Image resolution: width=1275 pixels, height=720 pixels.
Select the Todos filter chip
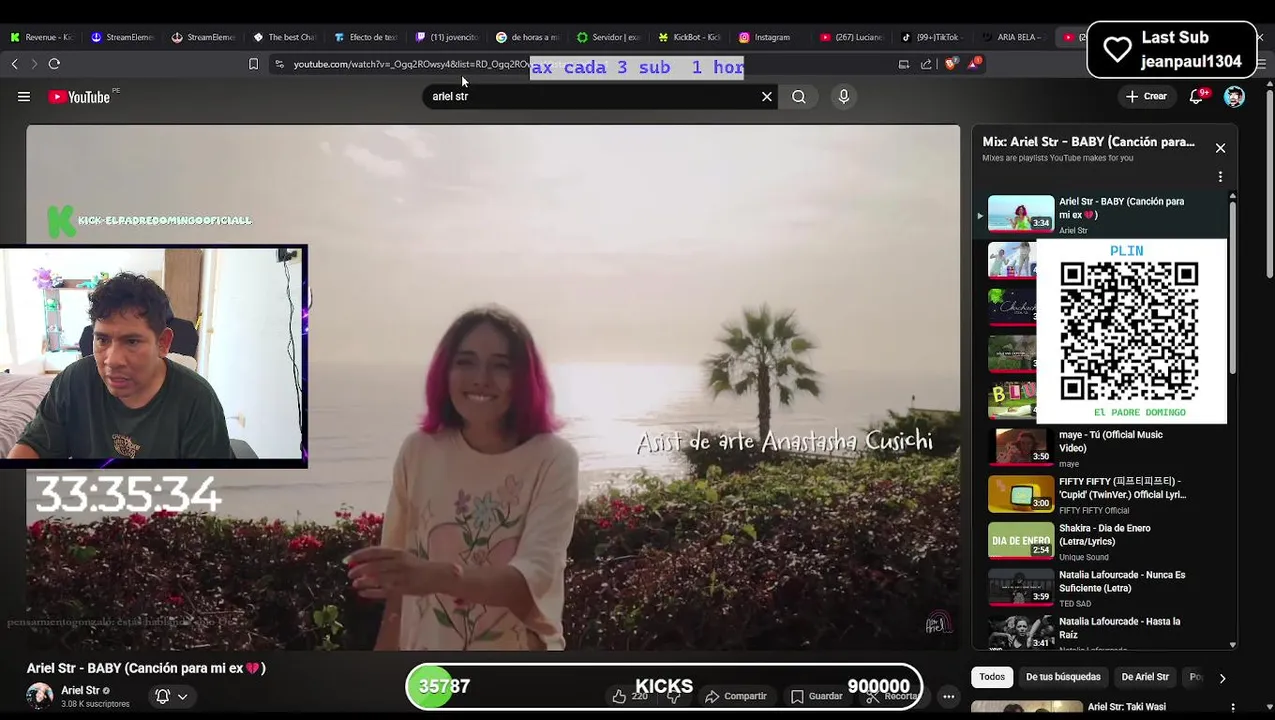pos(992,678)
